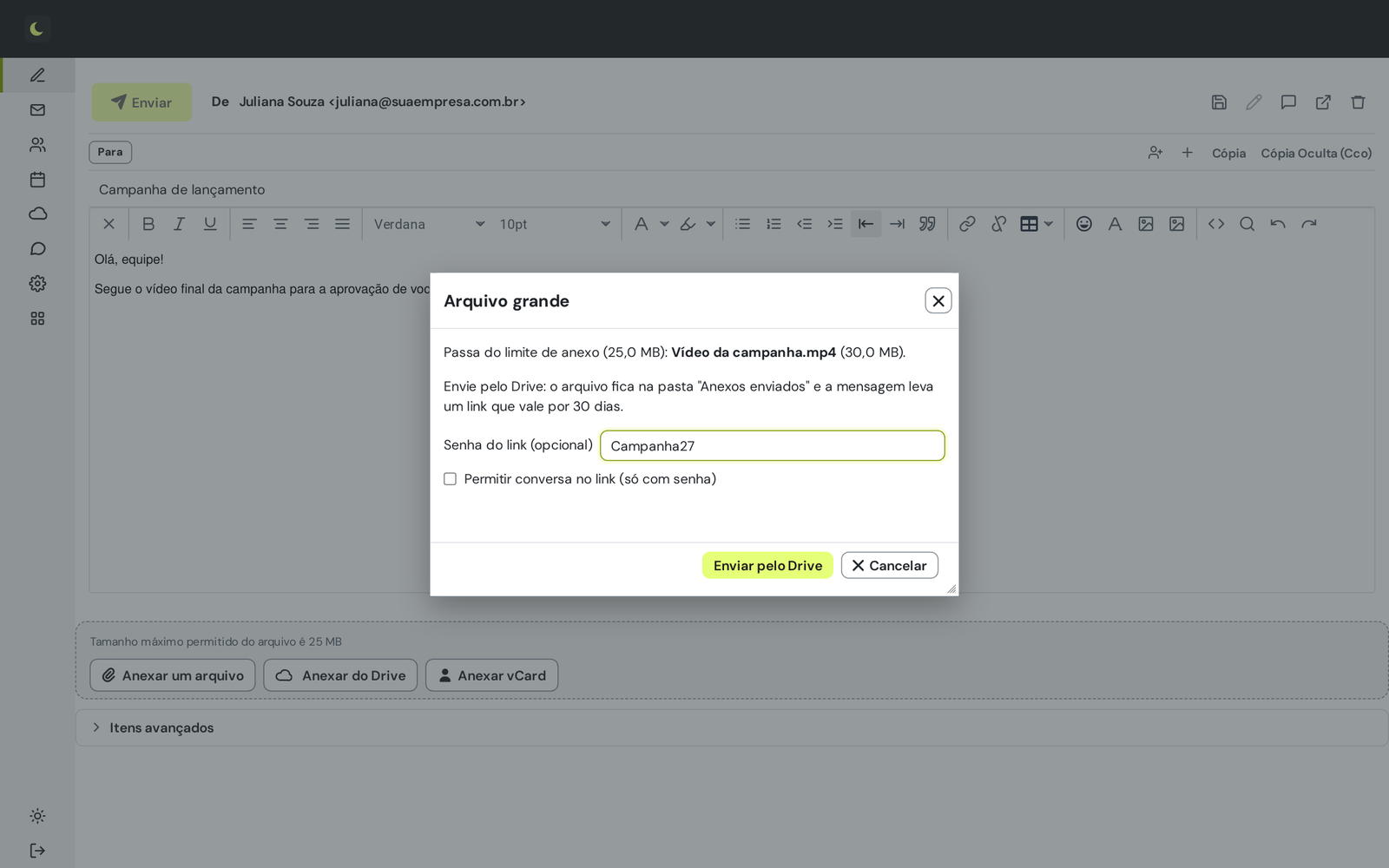The width and height of the screenshot is (1389, 868).
Task: Open the chat bubble icon in the sidebar
Action: tap(37, 249)
